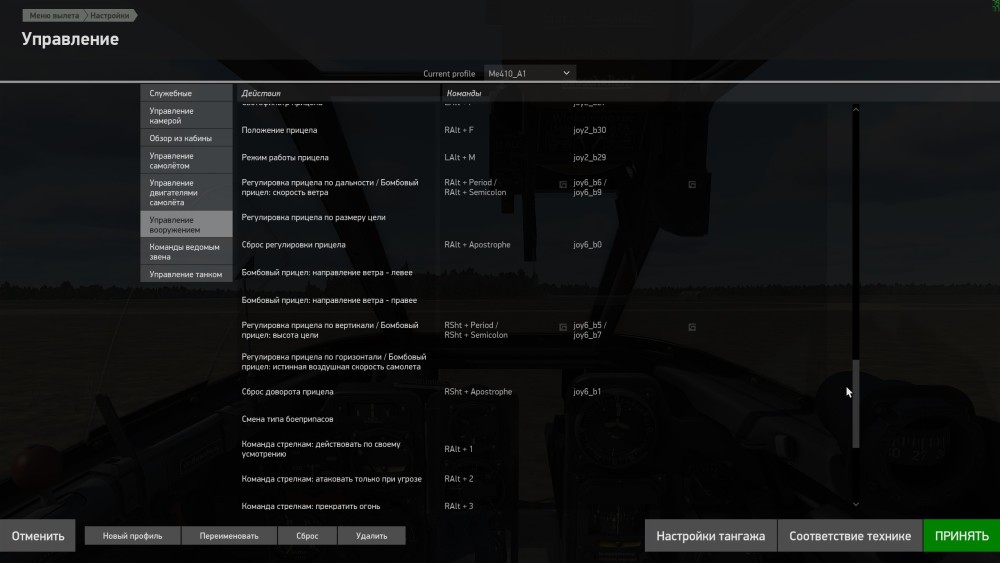This screenshot has height=563, width=1000.
Task: Click Соответствие технике button
Action: pos(850,536)
